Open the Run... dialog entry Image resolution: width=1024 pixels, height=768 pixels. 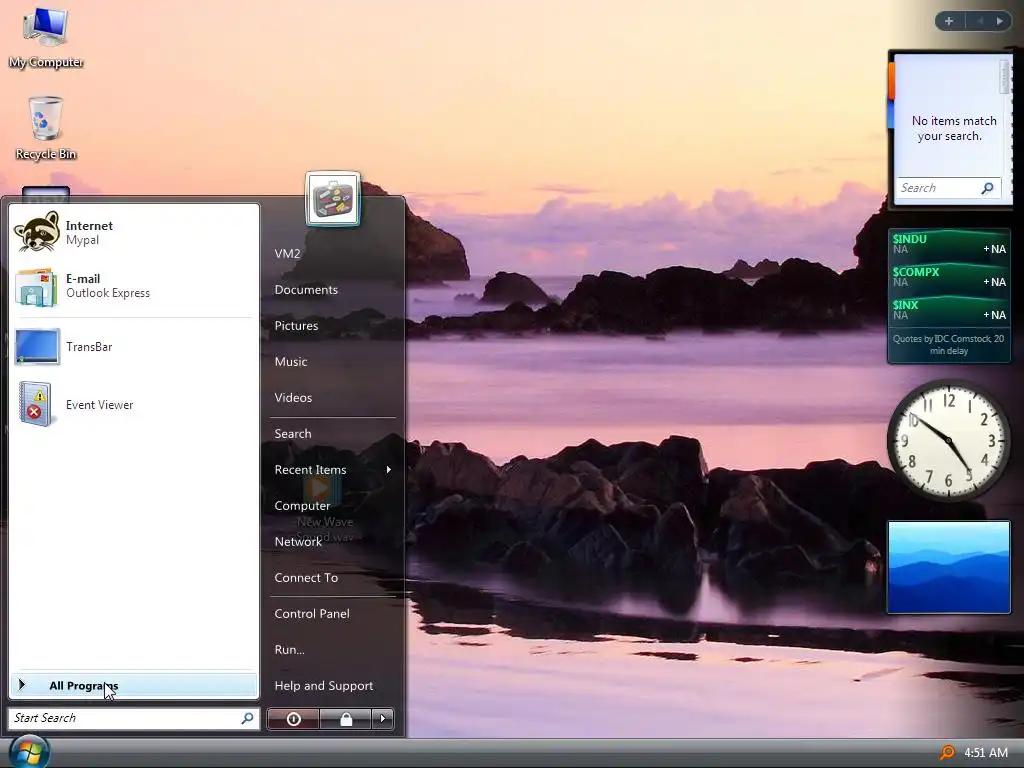click(x=289, y=649)
